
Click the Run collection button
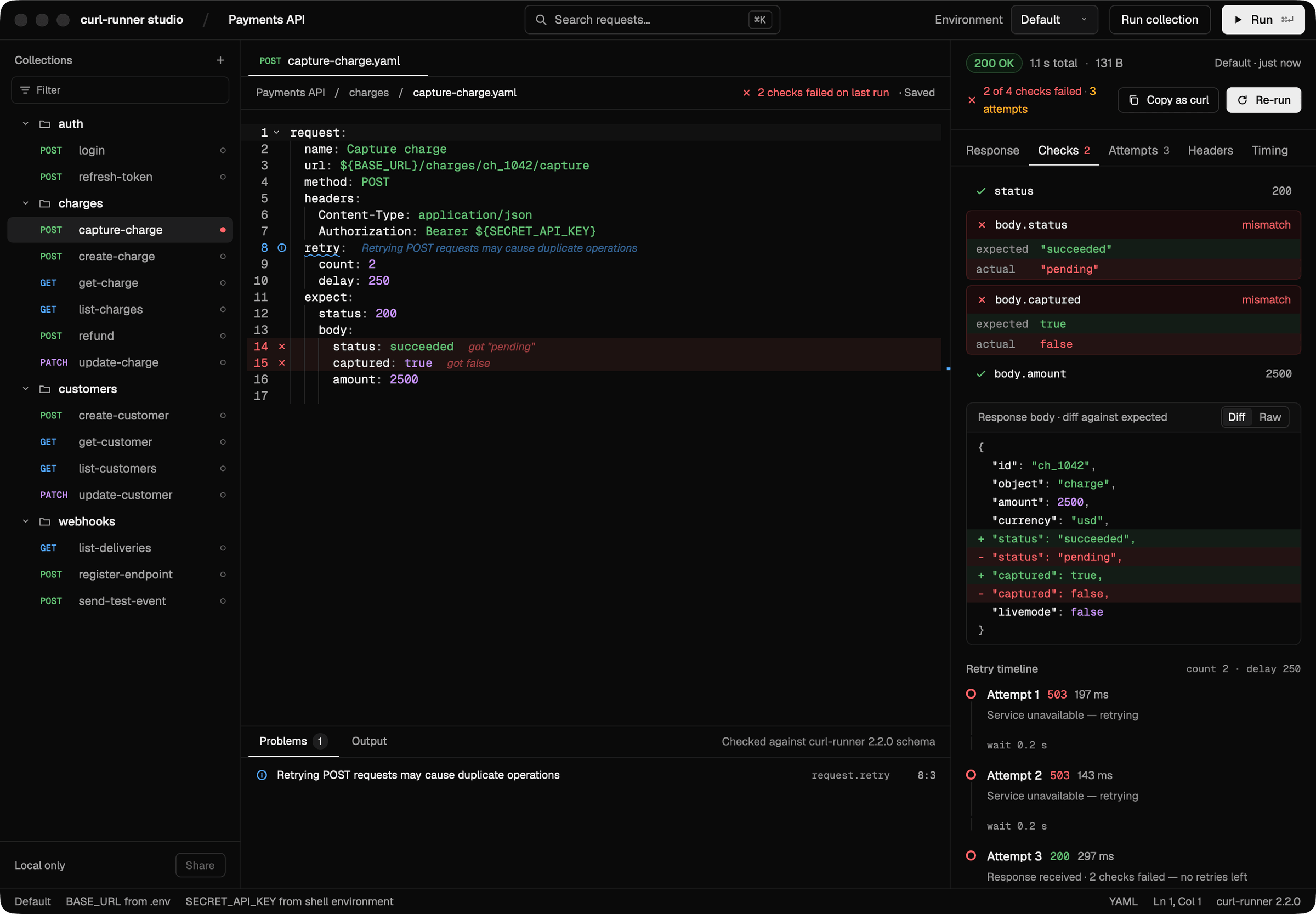(x=1159, y=20)
